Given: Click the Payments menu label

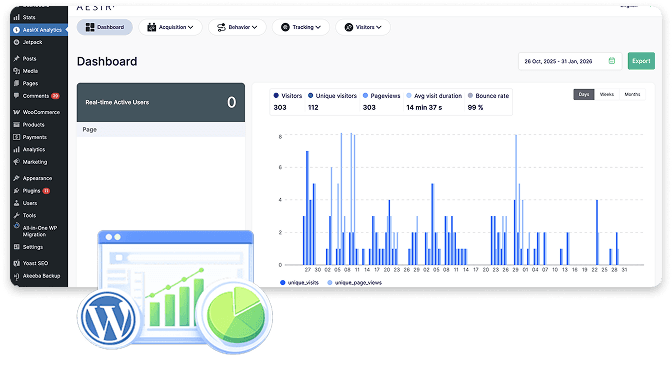Looking at the screenshot, I should [x=34, y=137].
